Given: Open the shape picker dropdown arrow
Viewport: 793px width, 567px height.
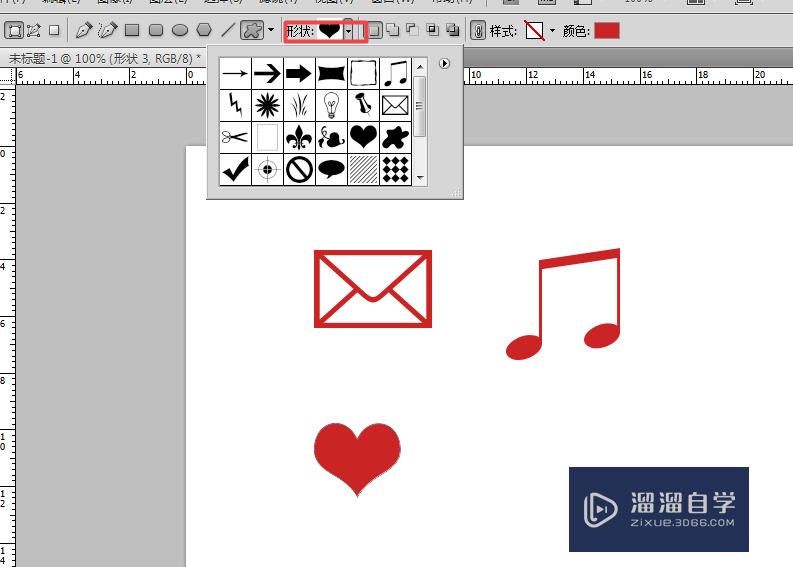Looking at the screenshot, I should [x=348, y=32].
